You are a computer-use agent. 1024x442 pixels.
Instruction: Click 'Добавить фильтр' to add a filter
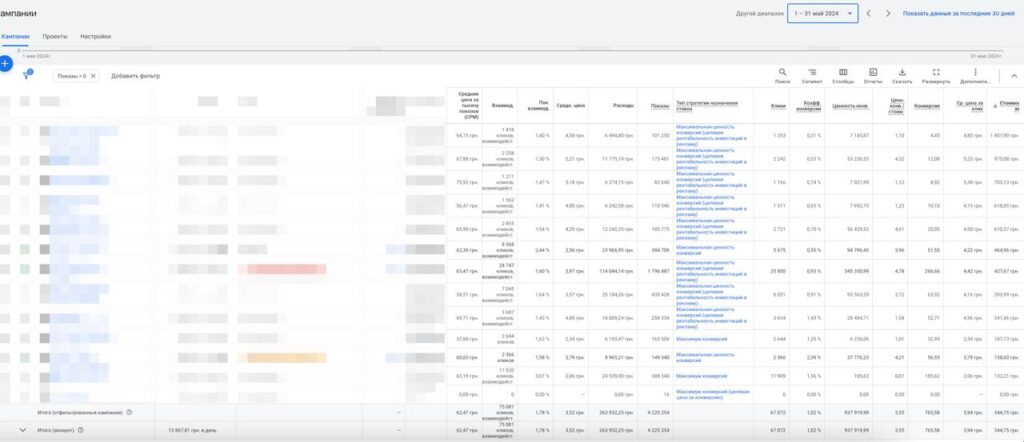coord(135,76)
